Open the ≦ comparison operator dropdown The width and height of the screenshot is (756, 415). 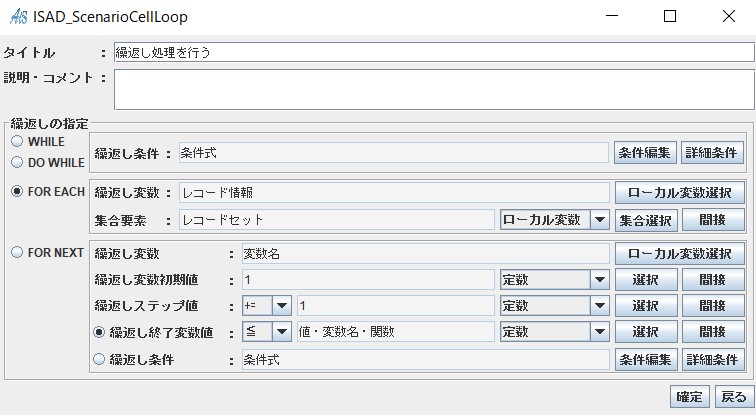coord(267,332)
